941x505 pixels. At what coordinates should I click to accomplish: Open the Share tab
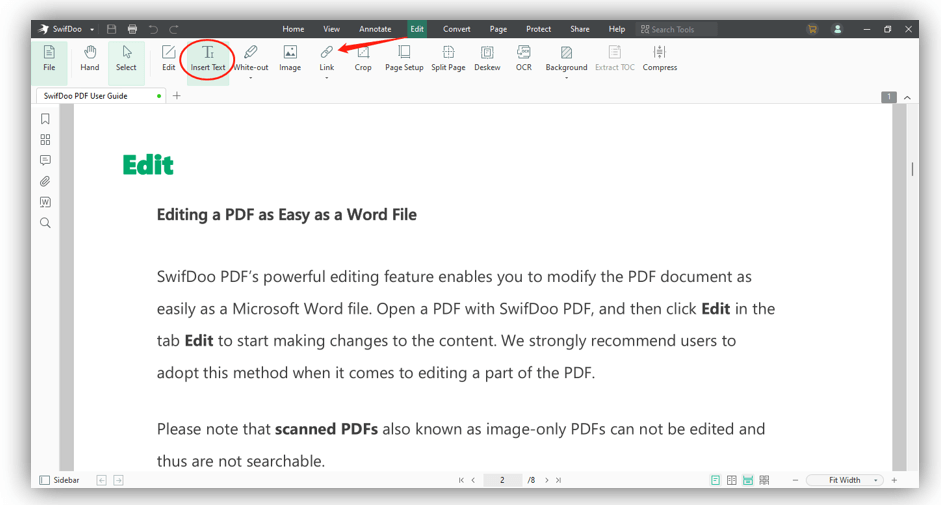[580, 29]
